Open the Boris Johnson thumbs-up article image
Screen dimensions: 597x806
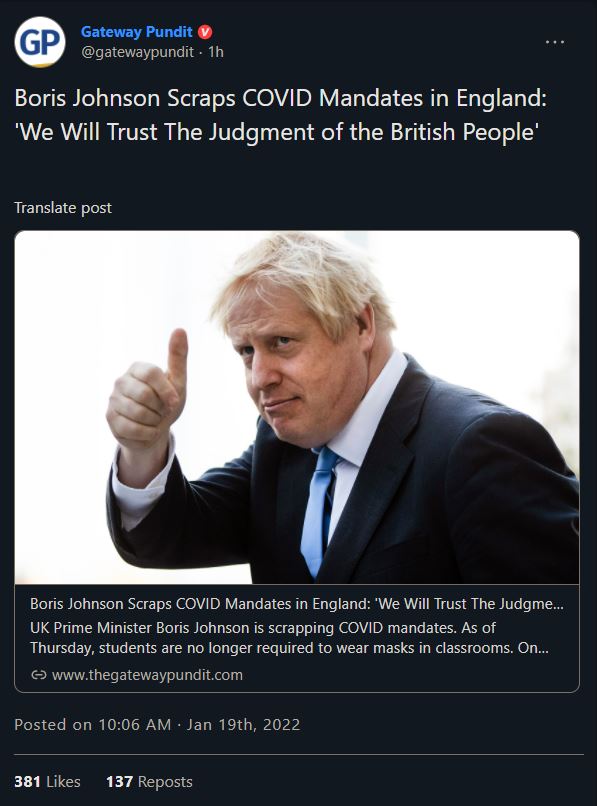tap(297, 407)
